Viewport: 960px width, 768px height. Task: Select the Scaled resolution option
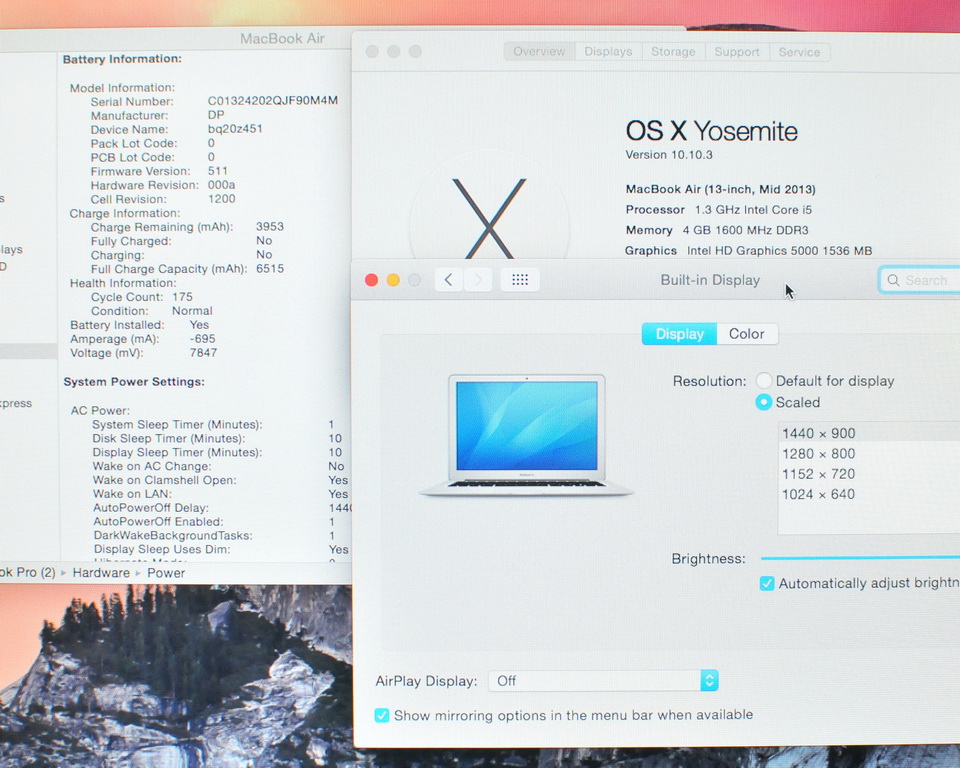763,402
